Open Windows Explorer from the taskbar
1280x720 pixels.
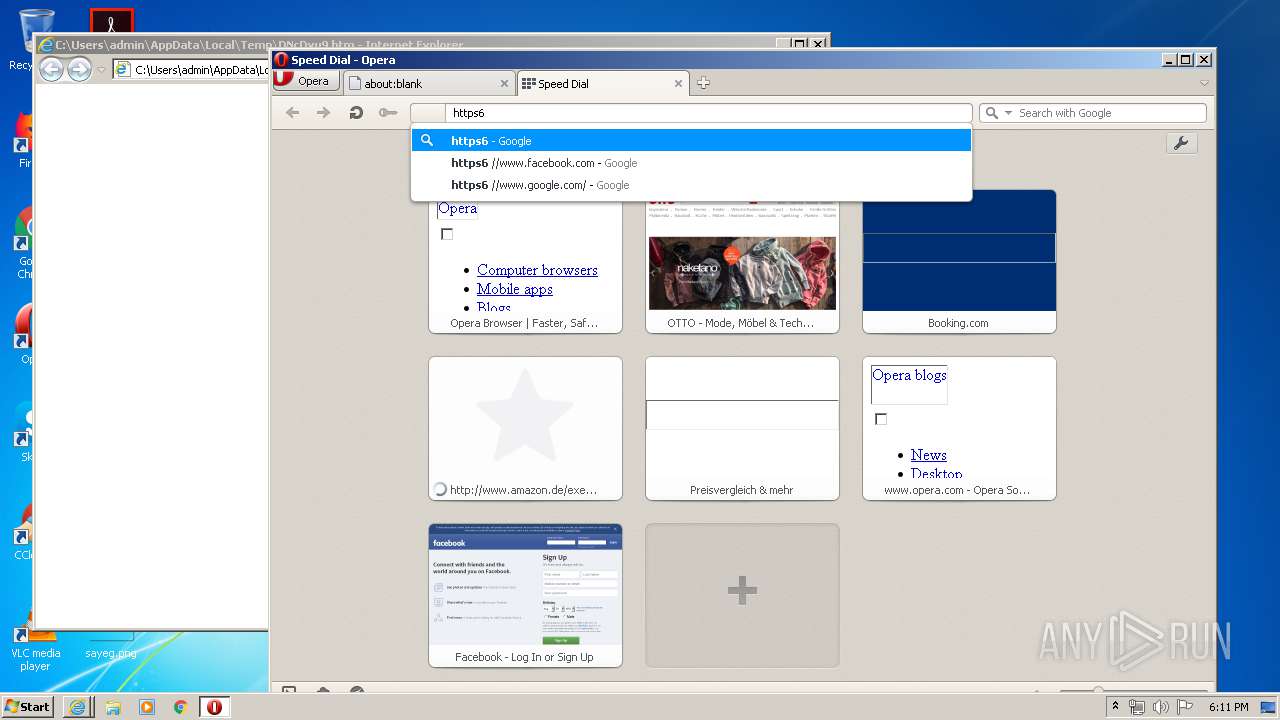113,707
